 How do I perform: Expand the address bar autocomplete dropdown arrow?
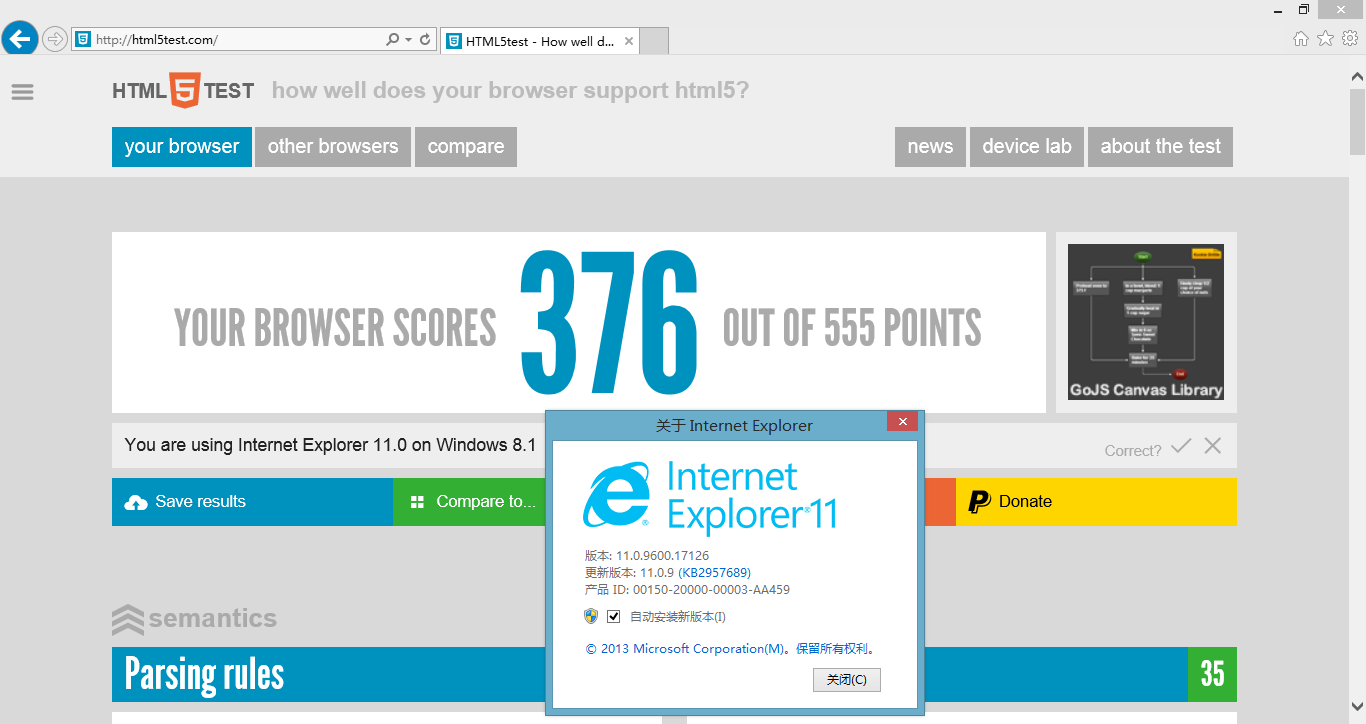[408, 40]
